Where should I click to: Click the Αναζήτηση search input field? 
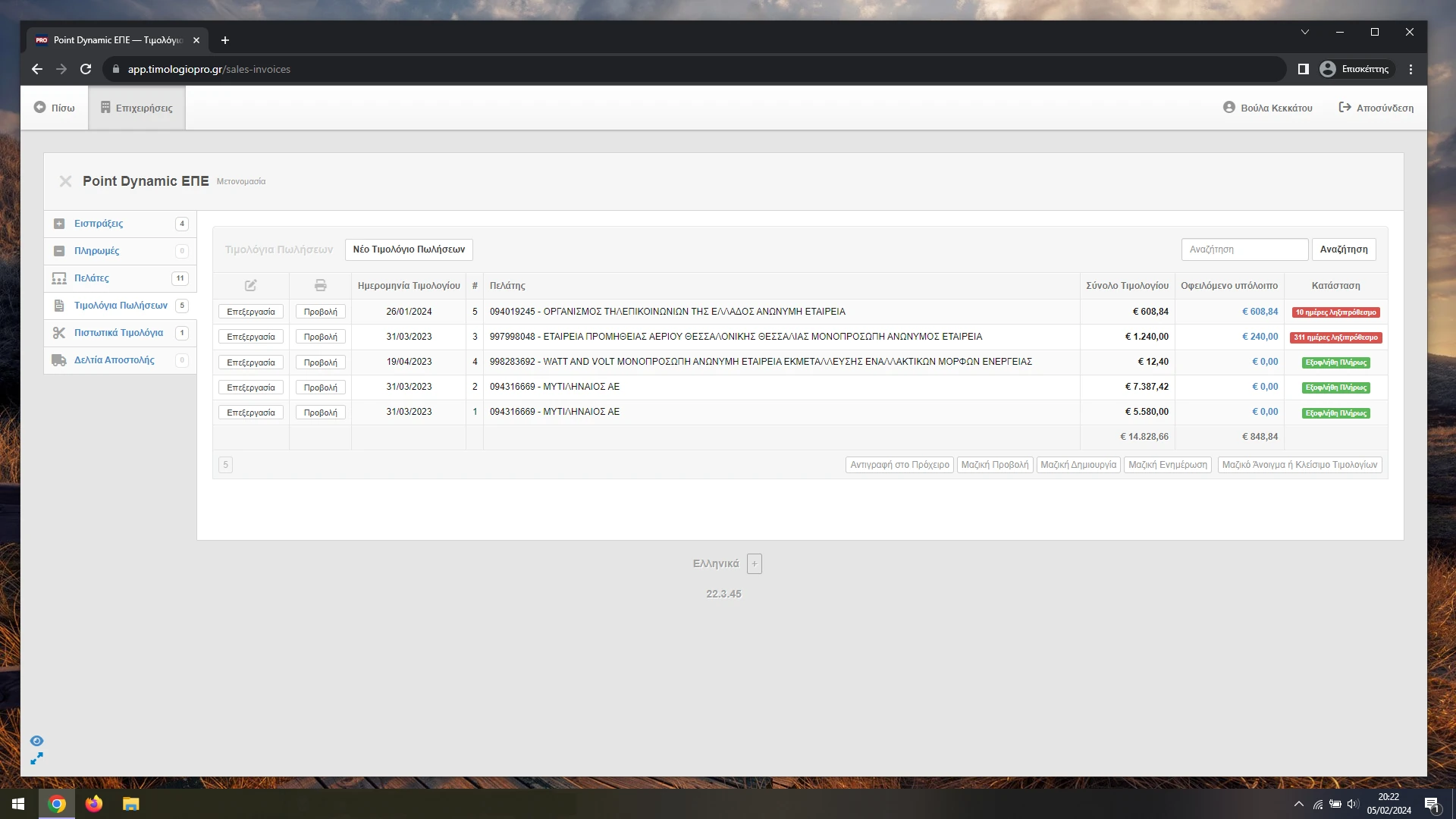point(1244,249)
